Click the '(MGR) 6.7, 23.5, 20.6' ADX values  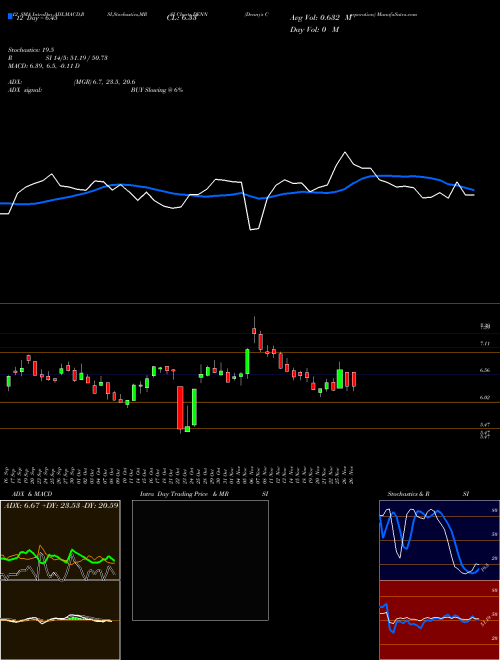pyautogui.click(x=104, y=82)
